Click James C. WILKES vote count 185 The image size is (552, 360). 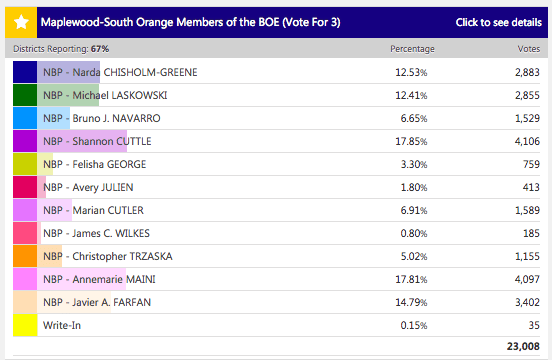pyautogui.click(x=531, y=233)
